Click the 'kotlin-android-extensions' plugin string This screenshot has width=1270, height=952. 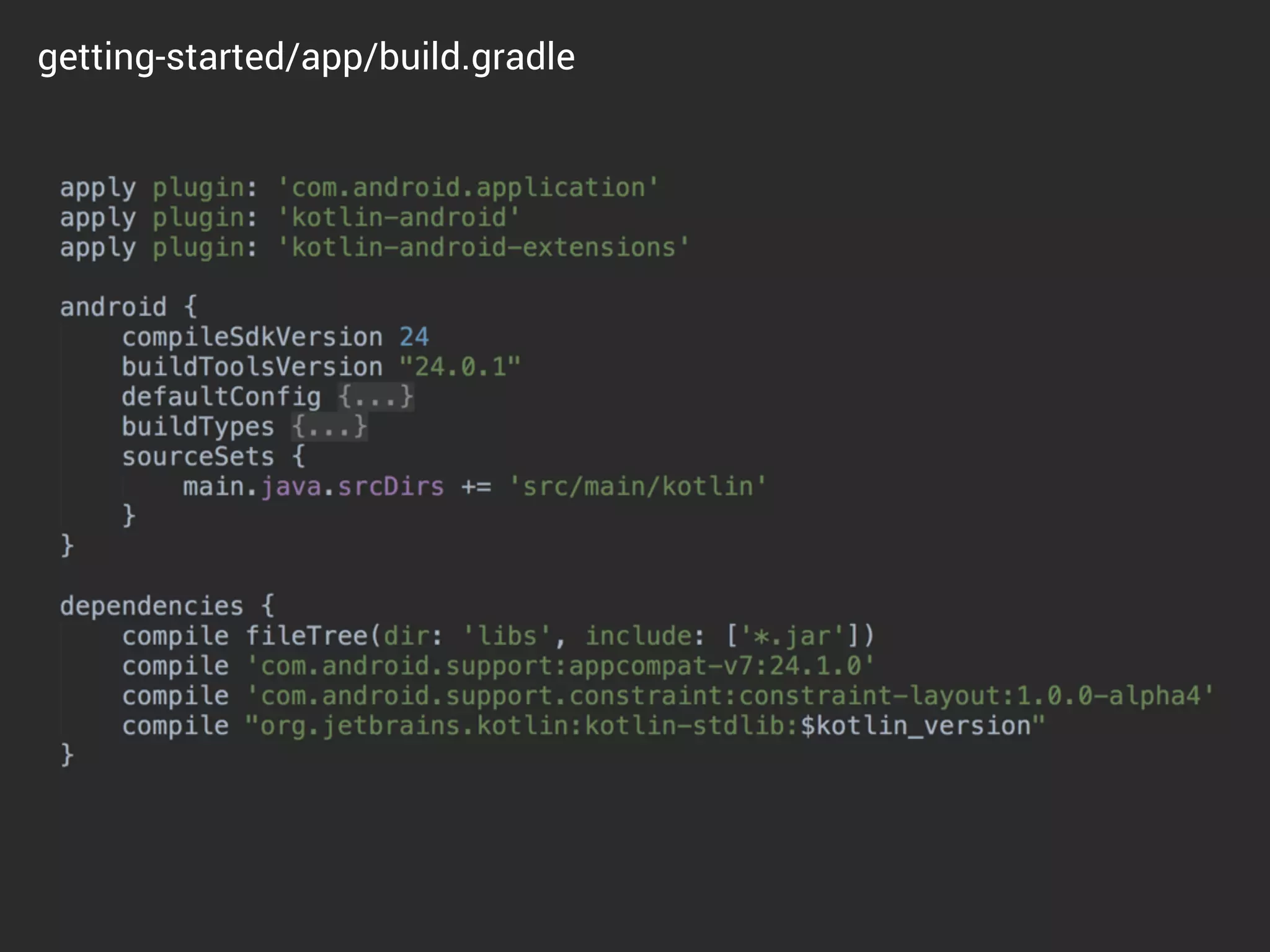[x=484, y=247]
